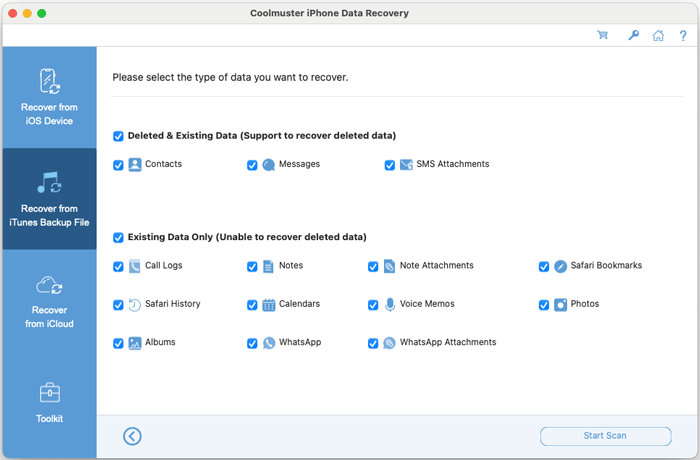Screen dimensions: 700x460
Task: Click the Albums picture icon
Action: pos(135,343)
